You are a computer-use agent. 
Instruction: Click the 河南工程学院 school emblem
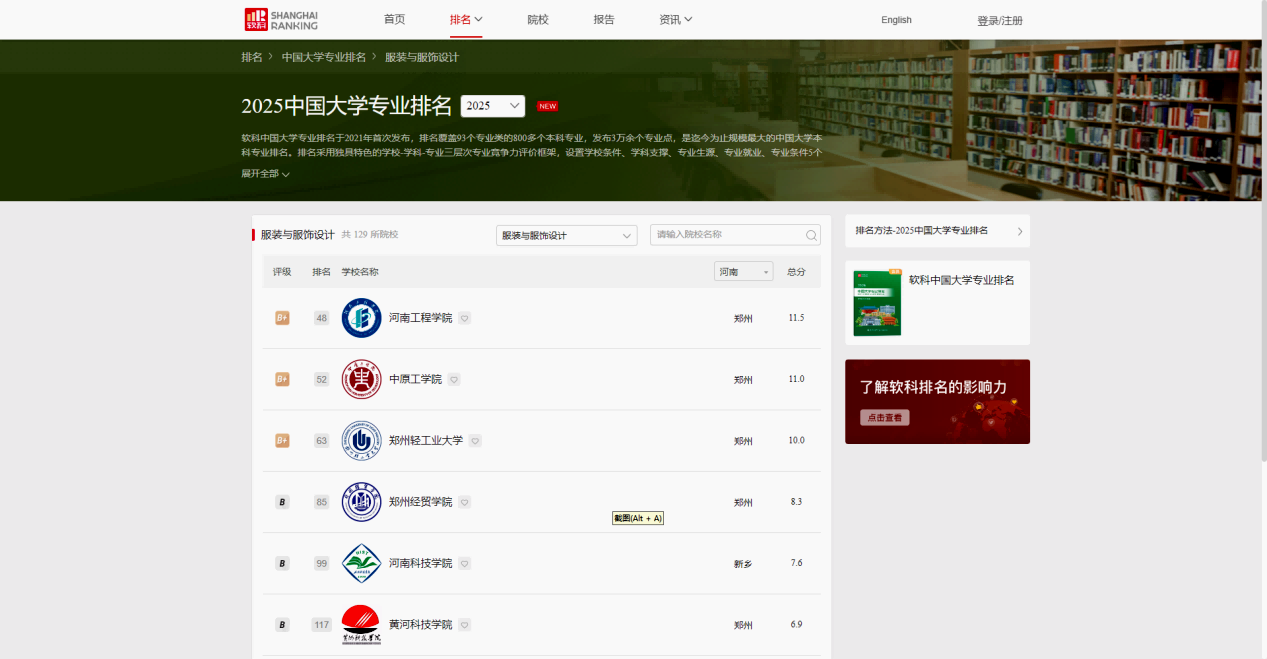tap(361, 318)
